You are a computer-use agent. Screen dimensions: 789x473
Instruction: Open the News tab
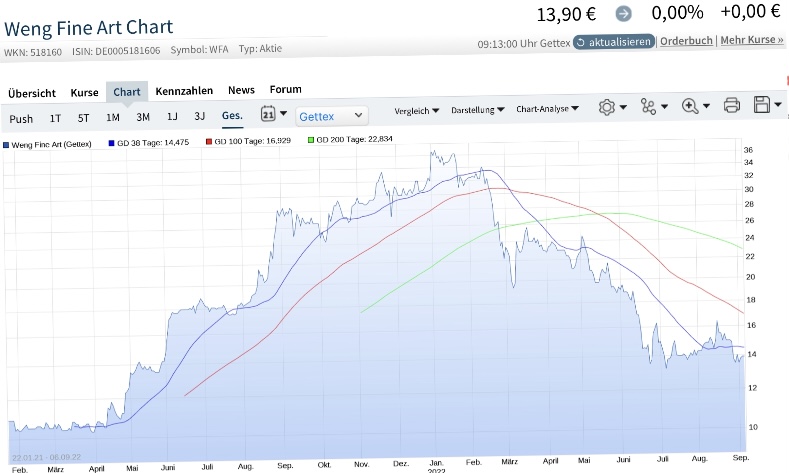pos(241,90)
